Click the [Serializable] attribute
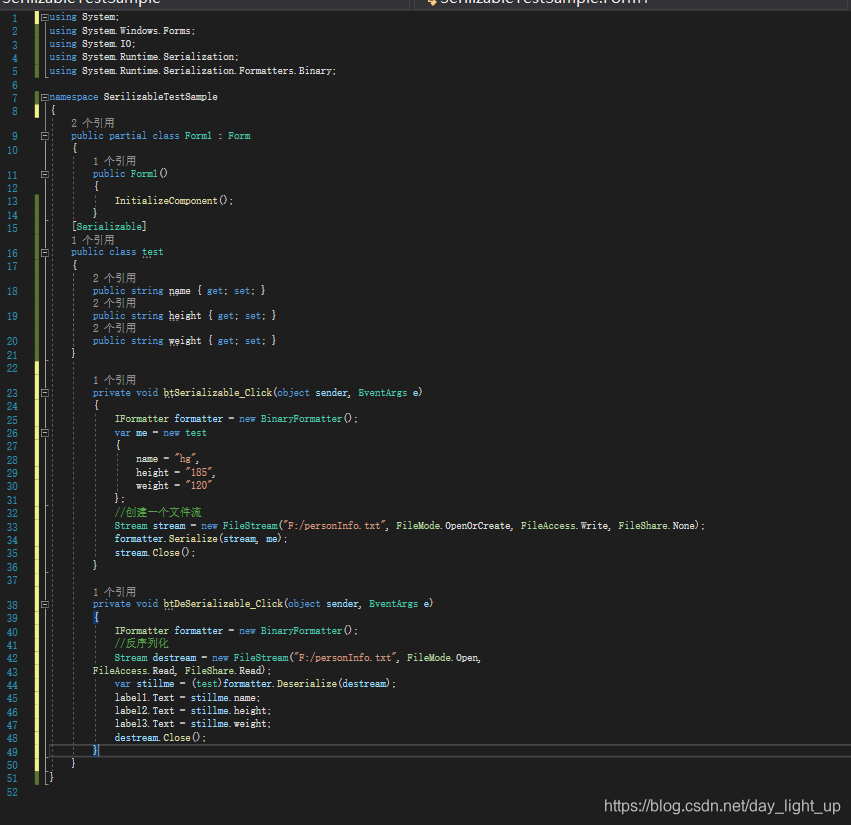The image size is (851, 825). tap(109, 226)
